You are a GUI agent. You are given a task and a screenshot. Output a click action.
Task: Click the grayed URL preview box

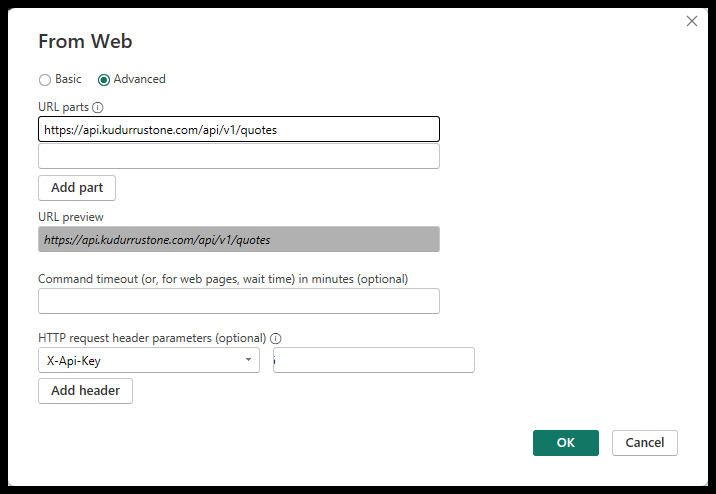tap(238, 240)
